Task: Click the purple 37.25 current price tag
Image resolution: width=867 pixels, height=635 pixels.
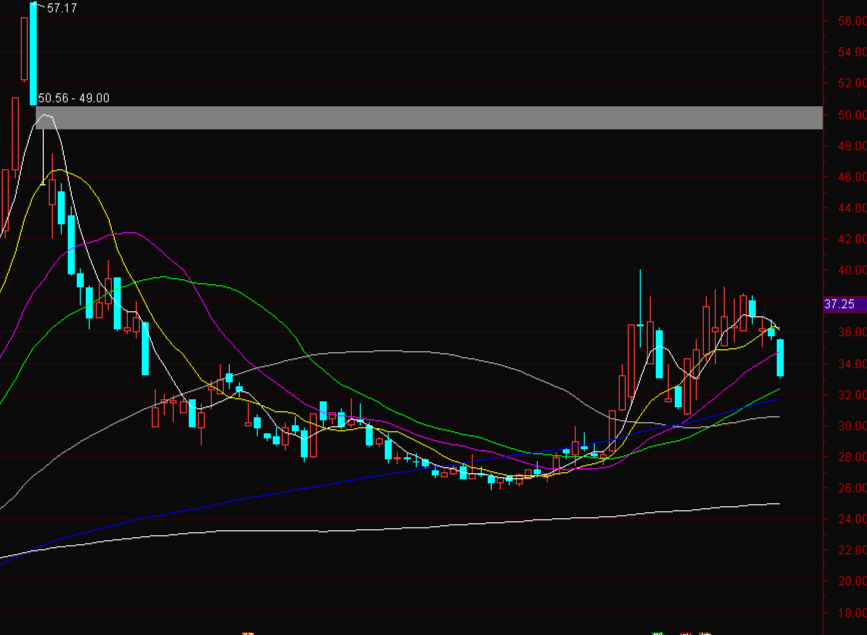Action: (x=844, y=304)
